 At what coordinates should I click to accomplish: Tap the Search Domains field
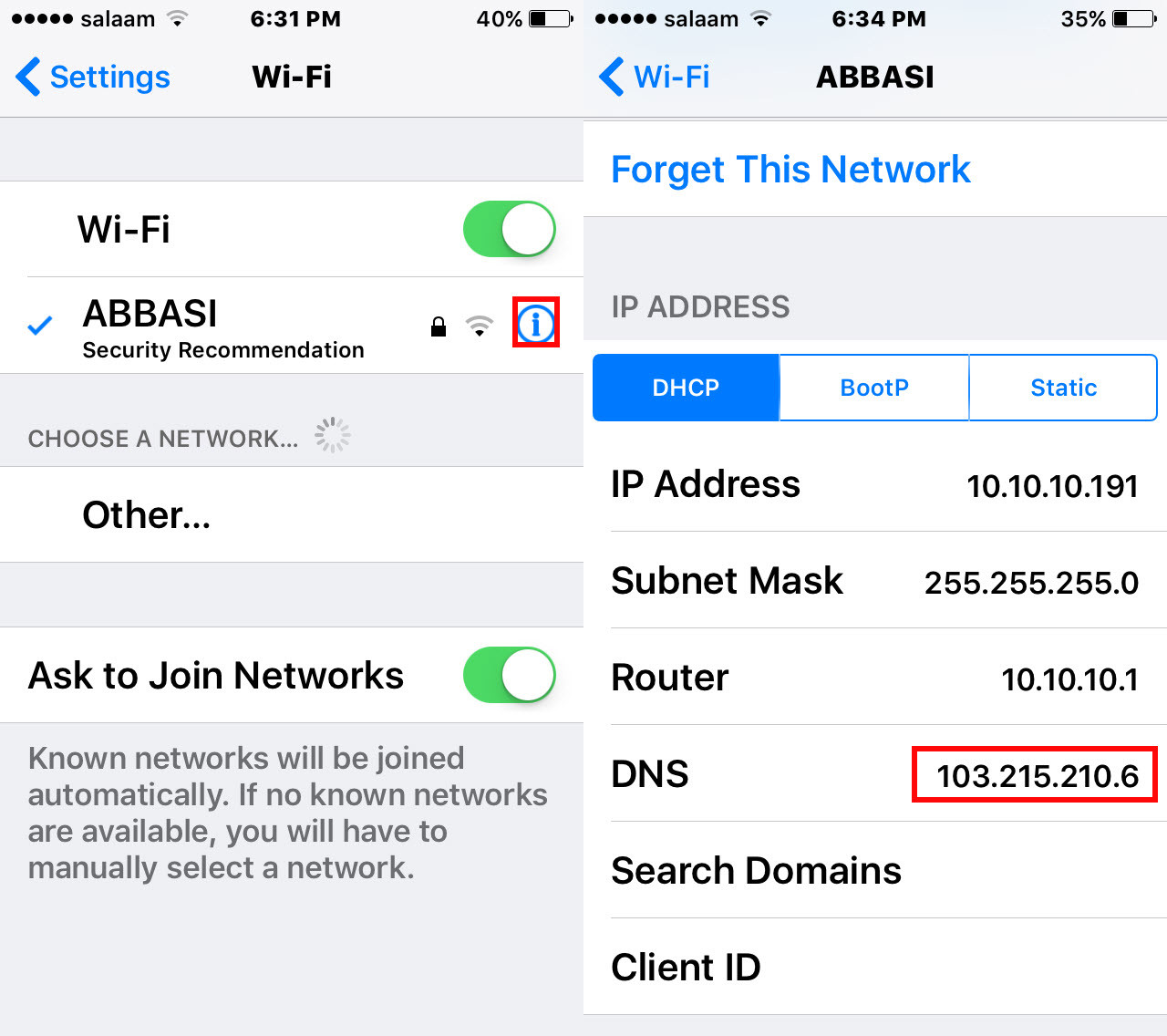pos(875,871)
